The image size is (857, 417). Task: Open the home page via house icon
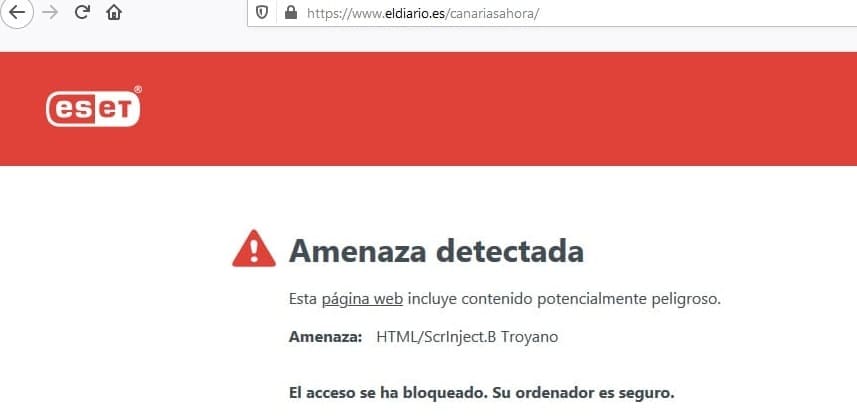pos(114,12)
